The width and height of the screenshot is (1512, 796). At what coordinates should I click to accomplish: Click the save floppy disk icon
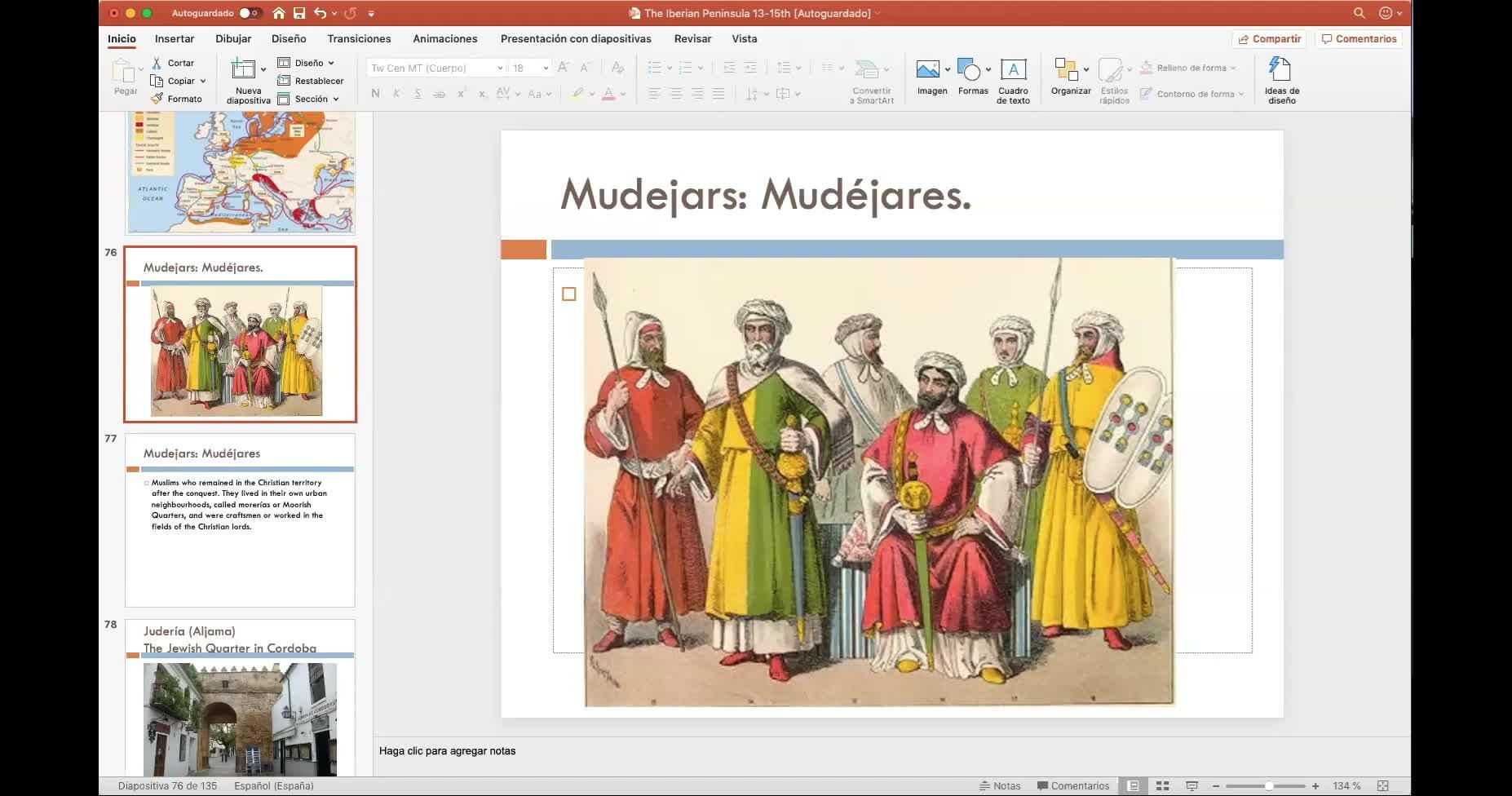(299, 13)
